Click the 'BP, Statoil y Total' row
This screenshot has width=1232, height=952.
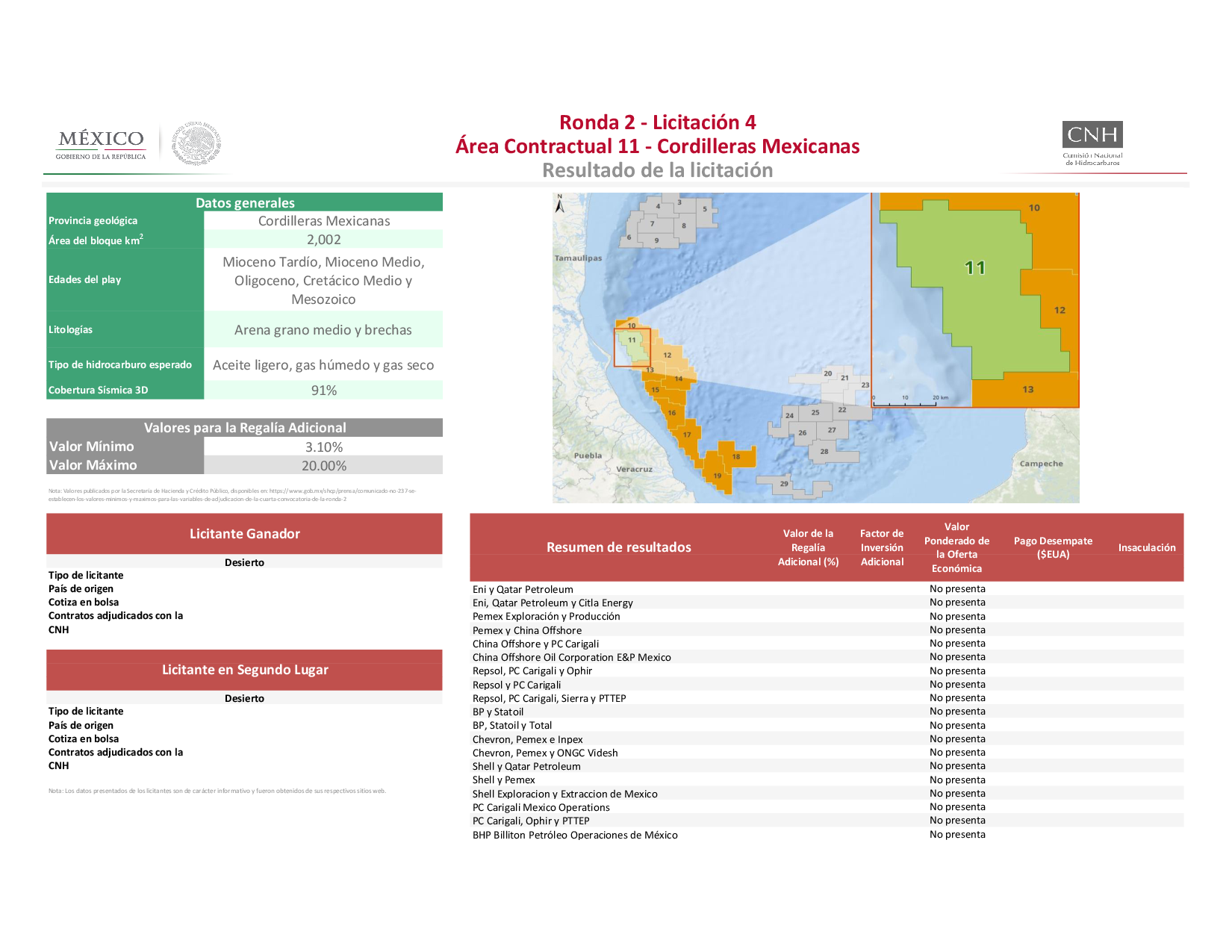827,725
